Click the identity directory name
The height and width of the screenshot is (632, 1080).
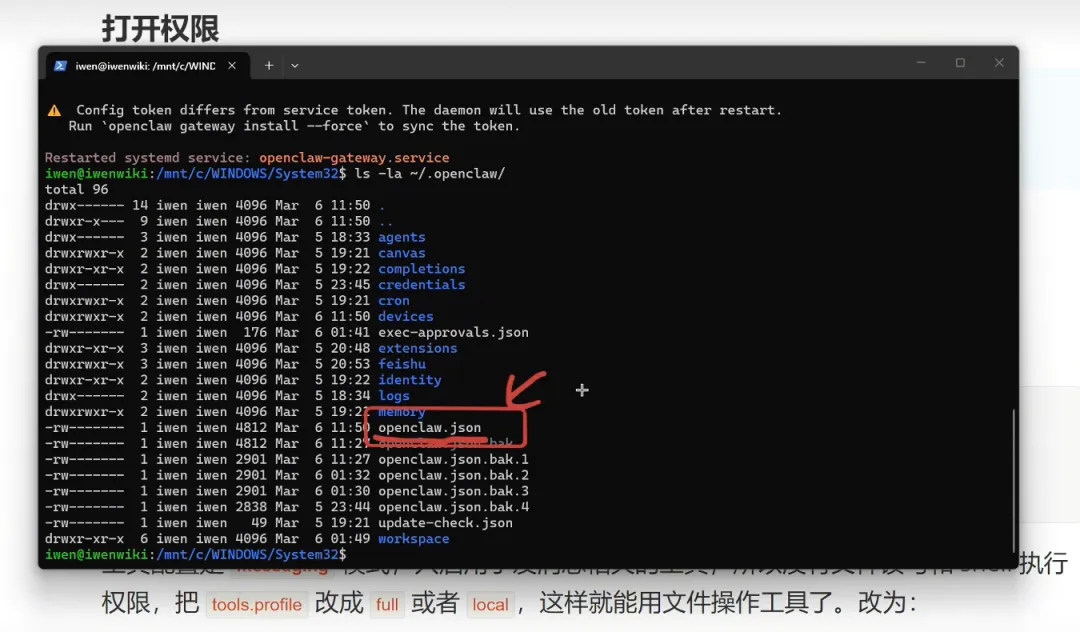(x=410, y=379)
